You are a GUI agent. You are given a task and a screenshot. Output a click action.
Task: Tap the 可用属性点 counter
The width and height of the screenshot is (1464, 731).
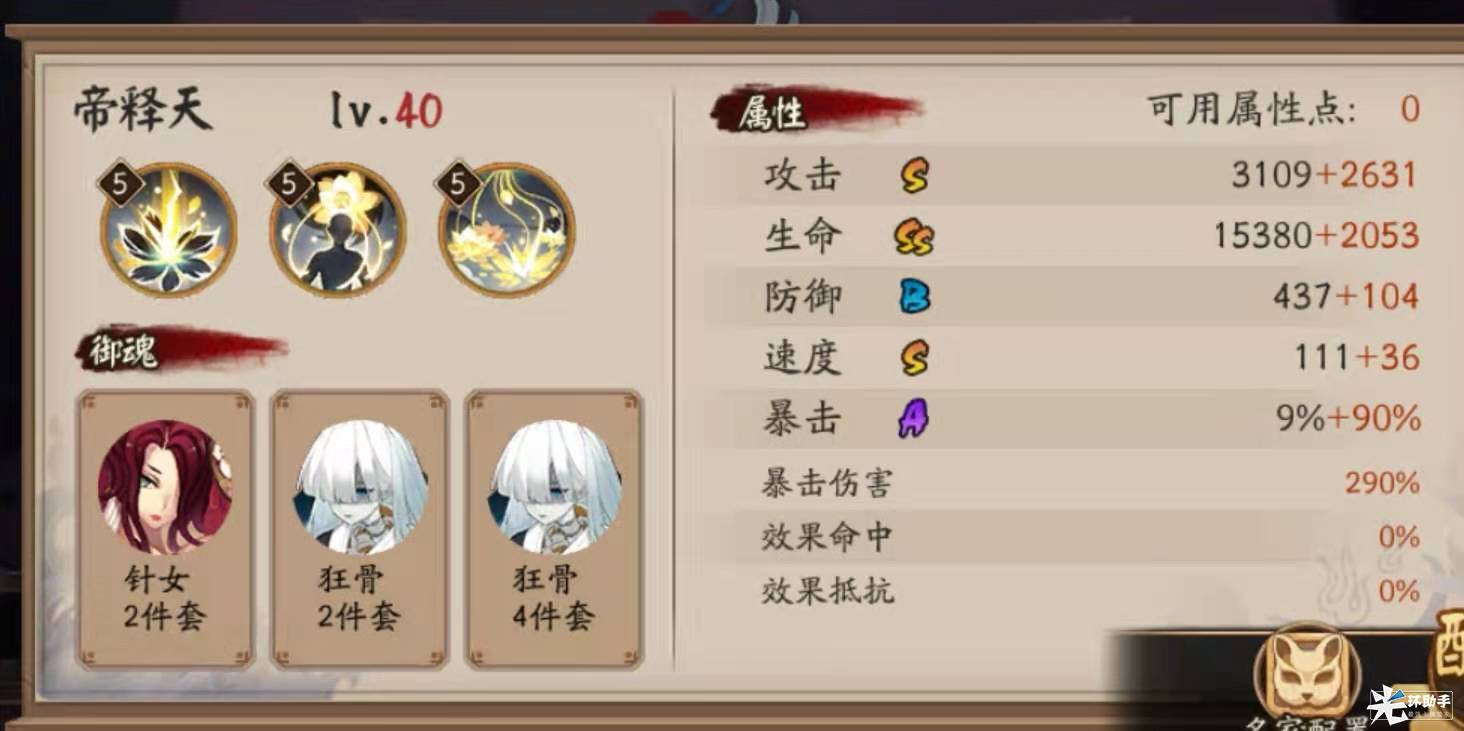click(1283, 109)
